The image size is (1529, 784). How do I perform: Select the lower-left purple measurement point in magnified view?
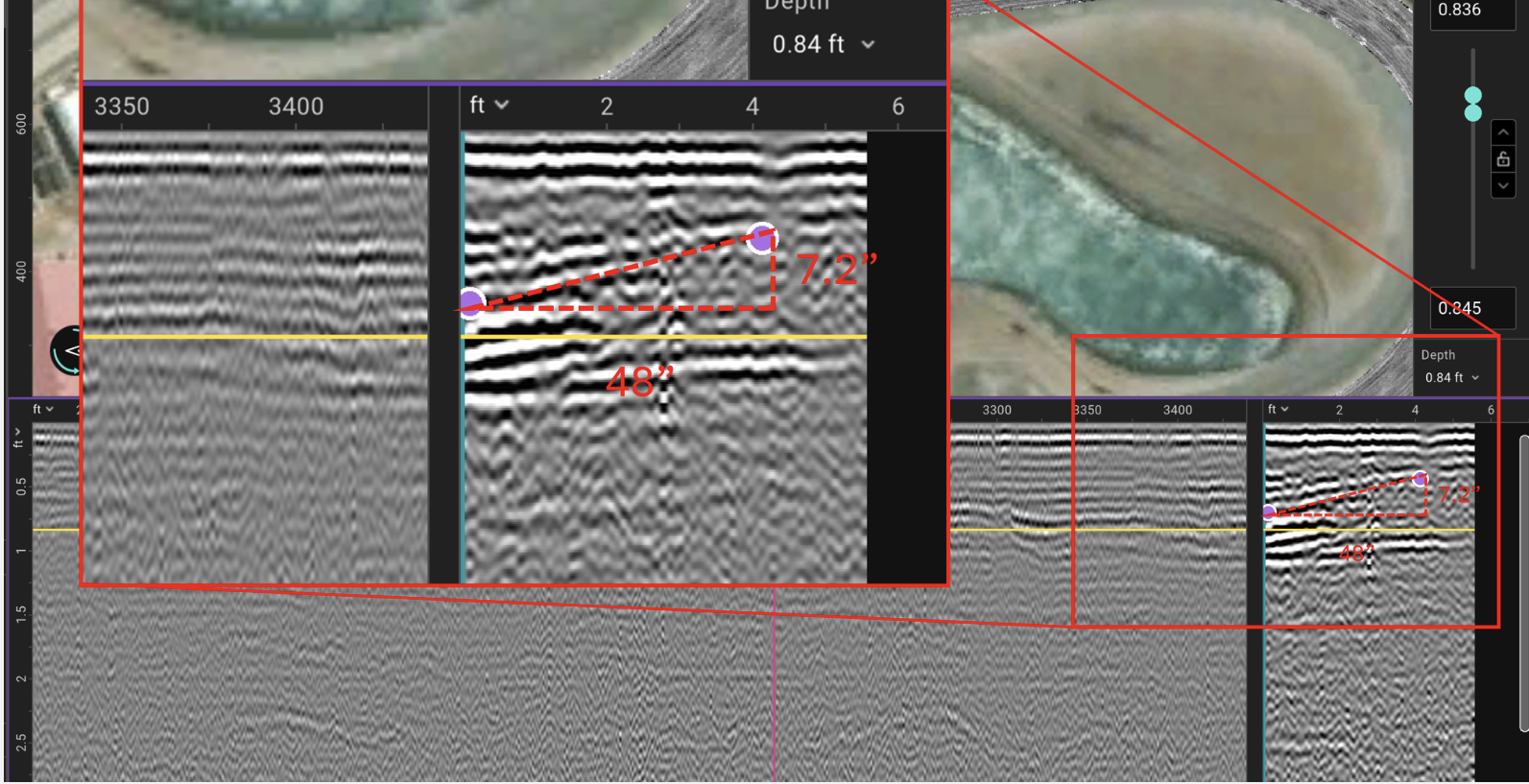pos(470,303)
